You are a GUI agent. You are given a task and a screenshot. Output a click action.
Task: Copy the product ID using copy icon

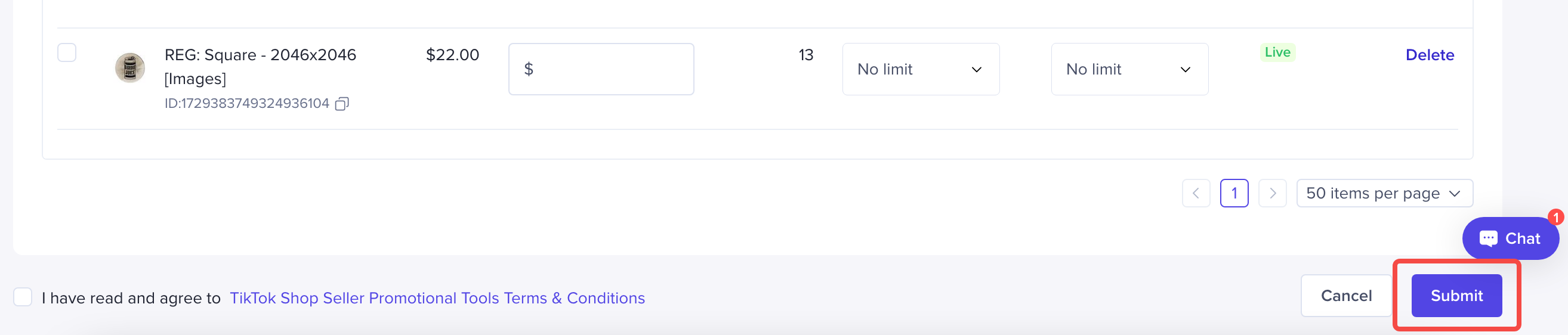coord(342,104)
